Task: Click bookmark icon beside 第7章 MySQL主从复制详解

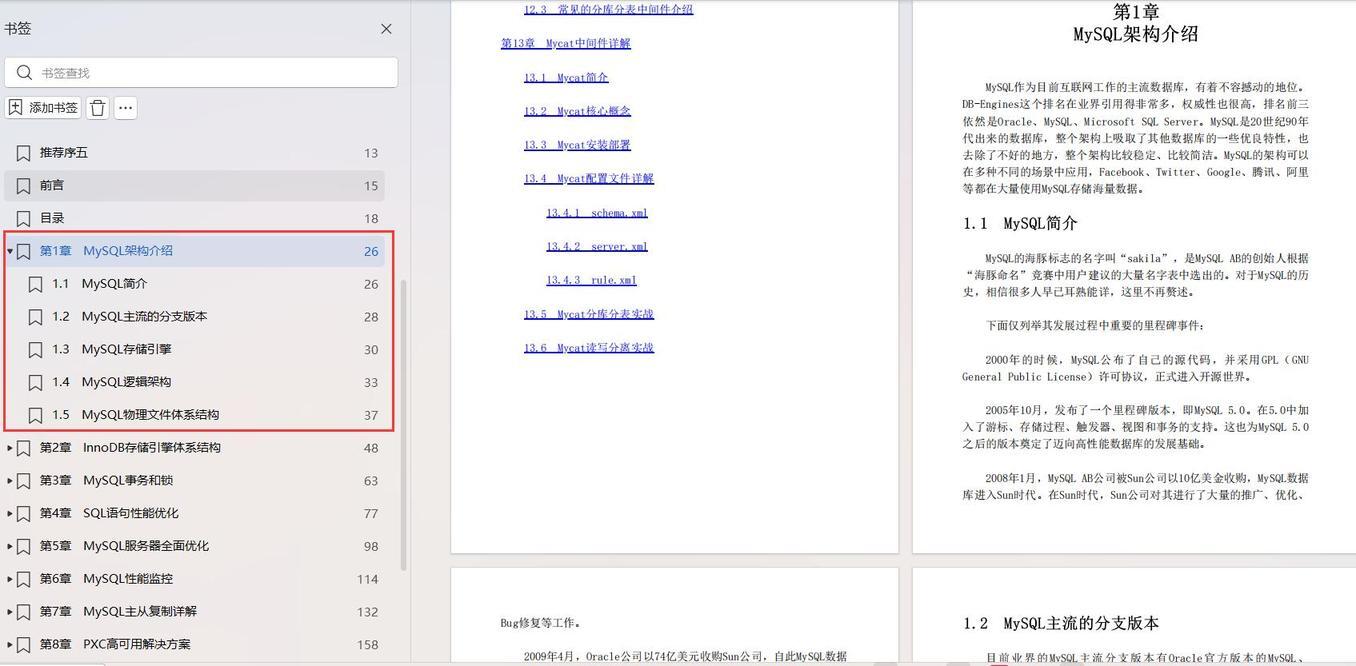Action: coord(23,612)
